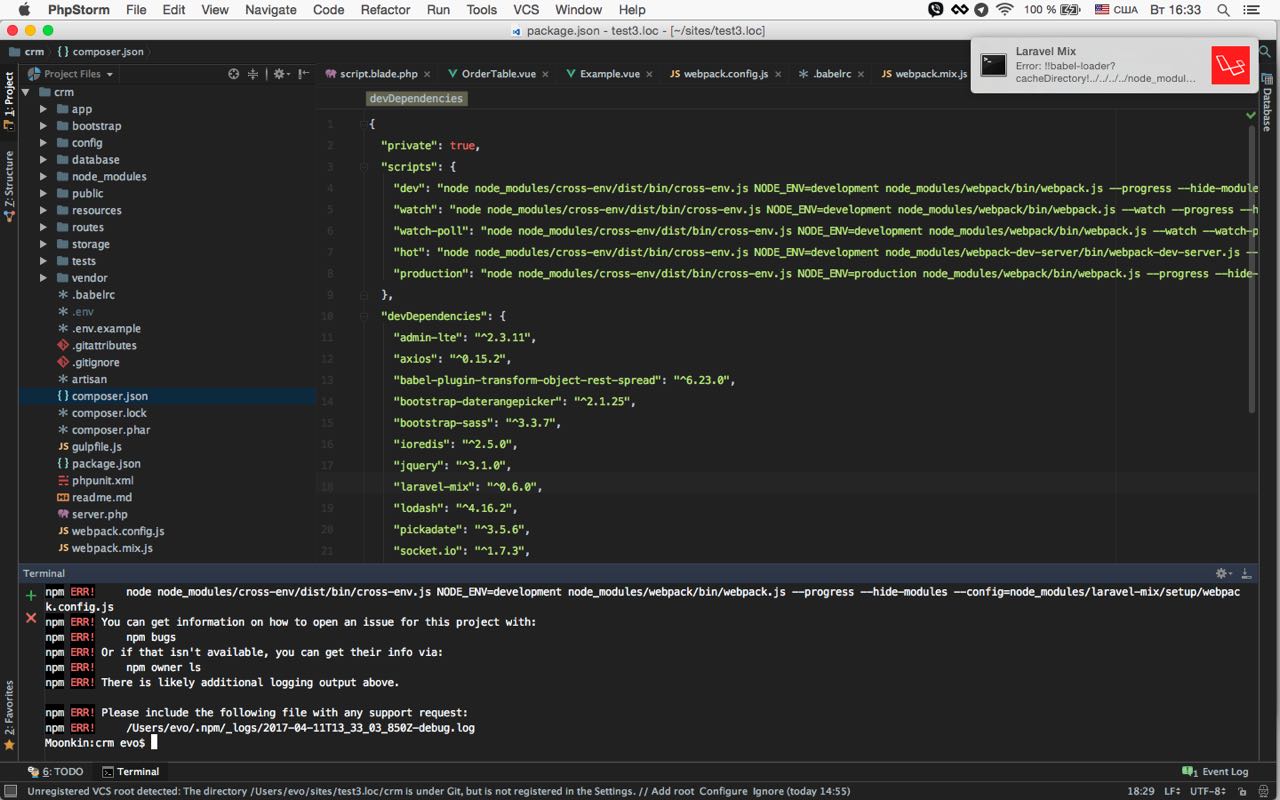Expand the node_modules folder
Image resolution: width=1280 pixels, height=800 pixels.
click(x=43, y=176)
